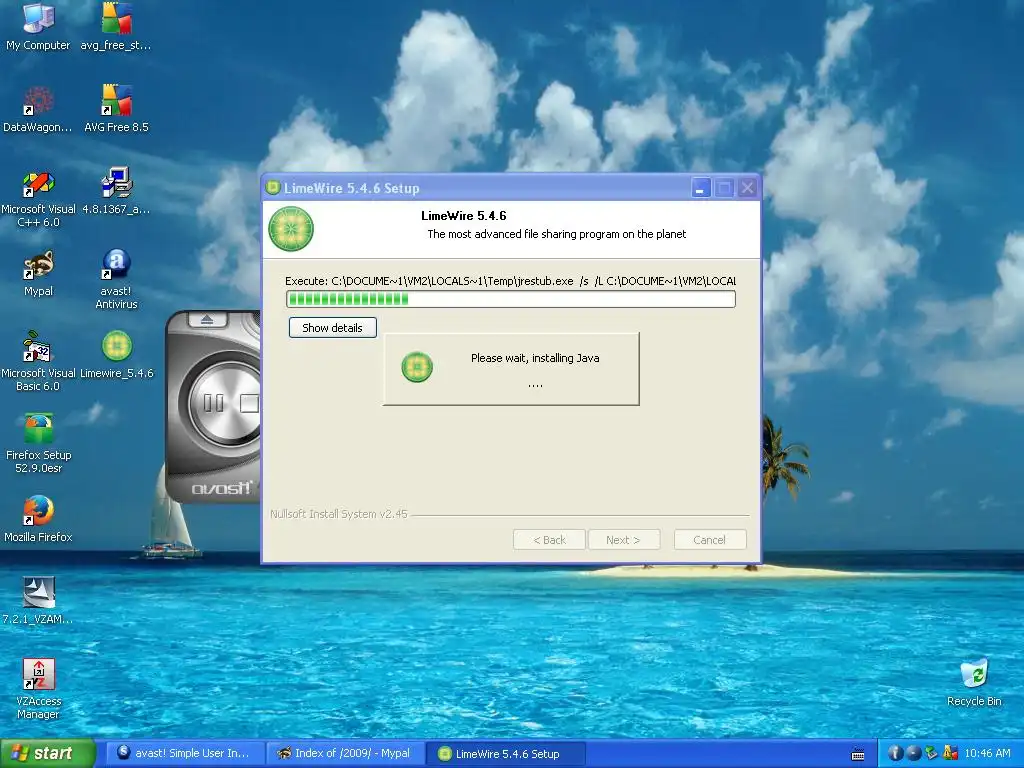Switch to avast! Simple User Interface taskbar item

[x=184, y=753]
